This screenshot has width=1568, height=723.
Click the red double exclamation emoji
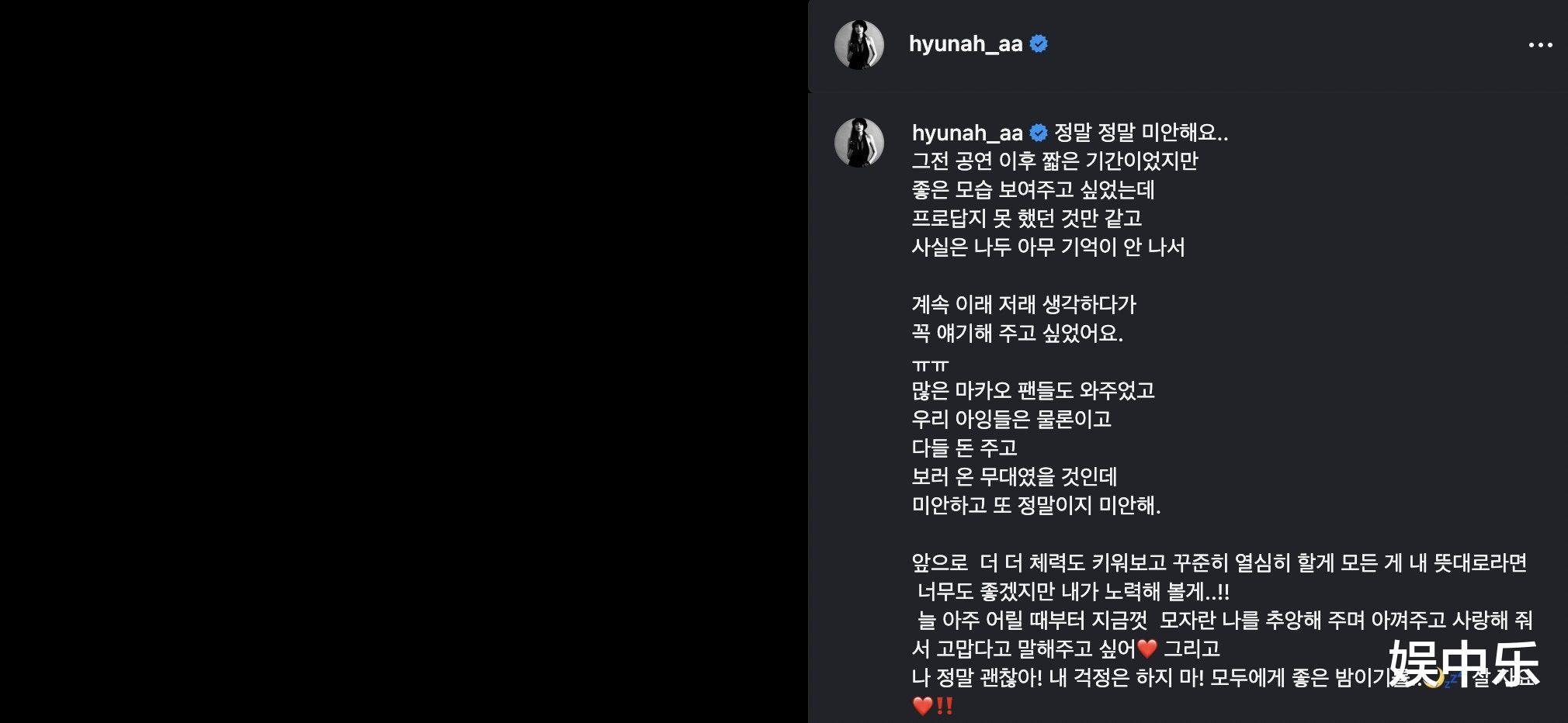[x=944, y=706]
